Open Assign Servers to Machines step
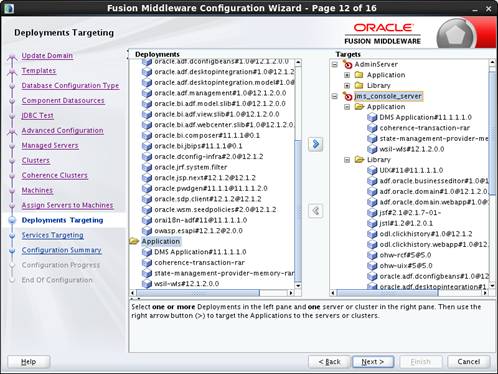 [67, 205]
